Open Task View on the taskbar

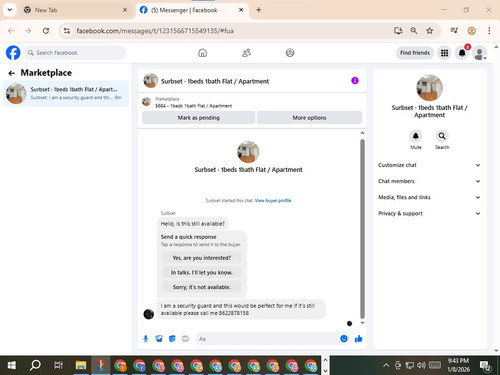coord(58,365)
